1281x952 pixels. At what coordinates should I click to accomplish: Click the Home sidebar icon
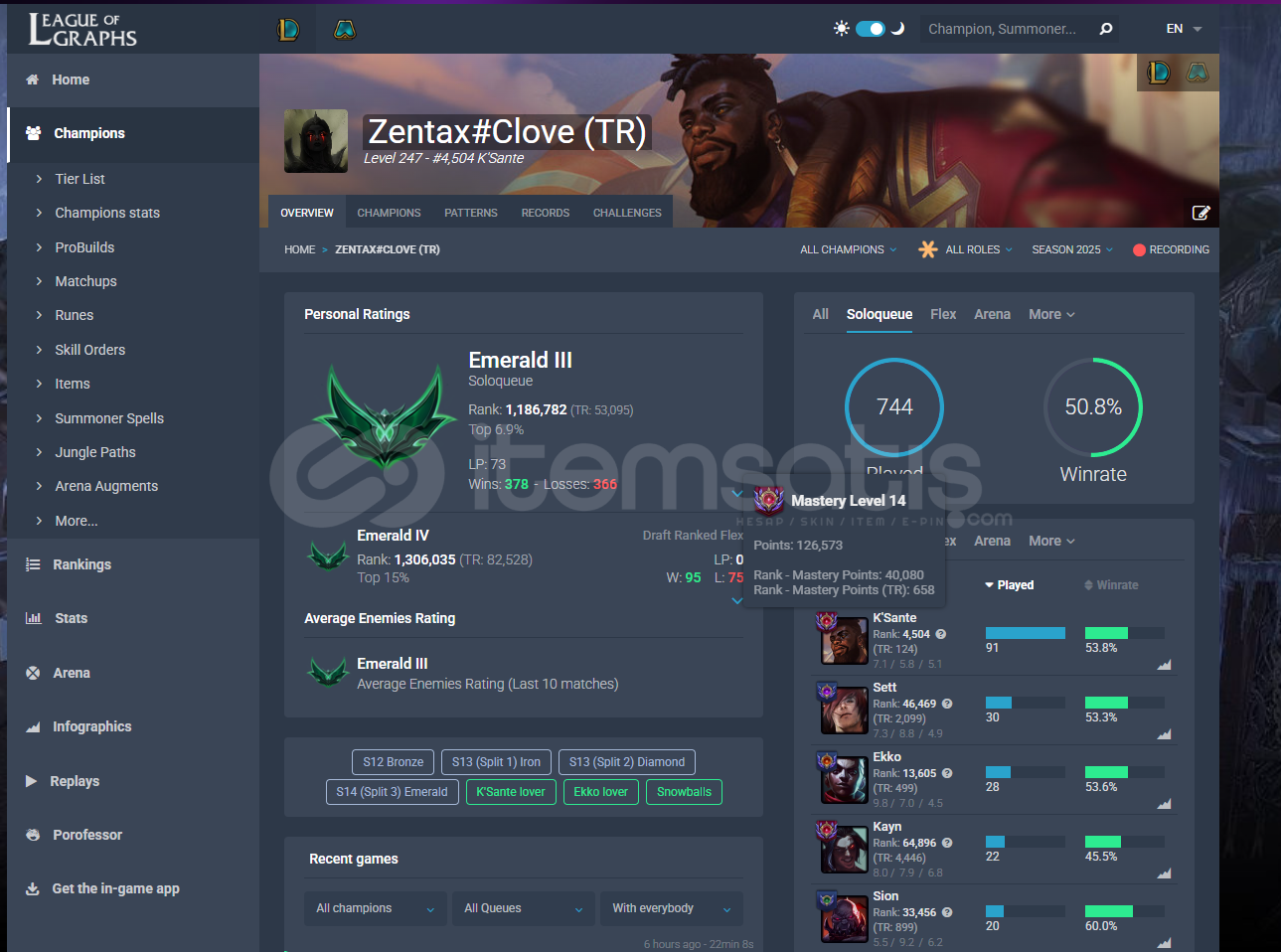click(x=33, y=79)
